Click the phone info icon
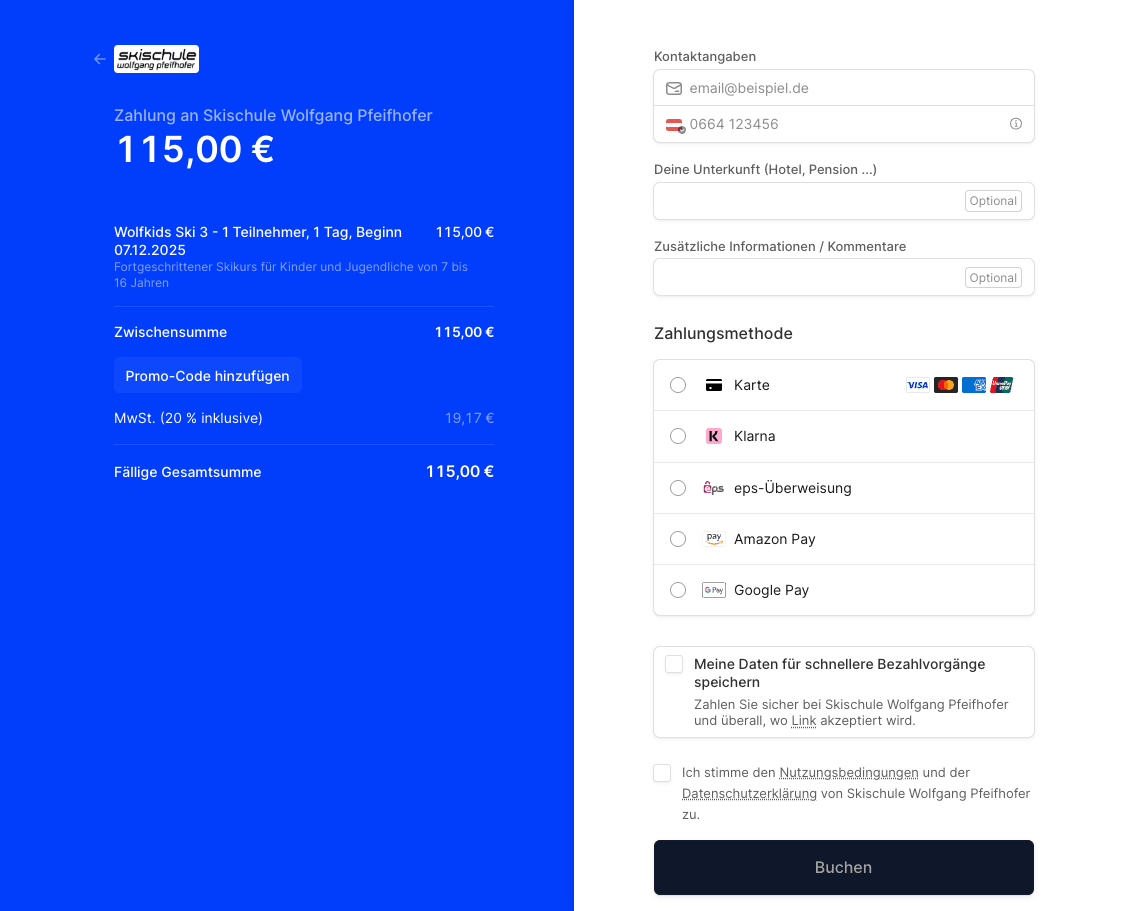The height and width of the screenshot is (911, 1147). pos(1015,124)
